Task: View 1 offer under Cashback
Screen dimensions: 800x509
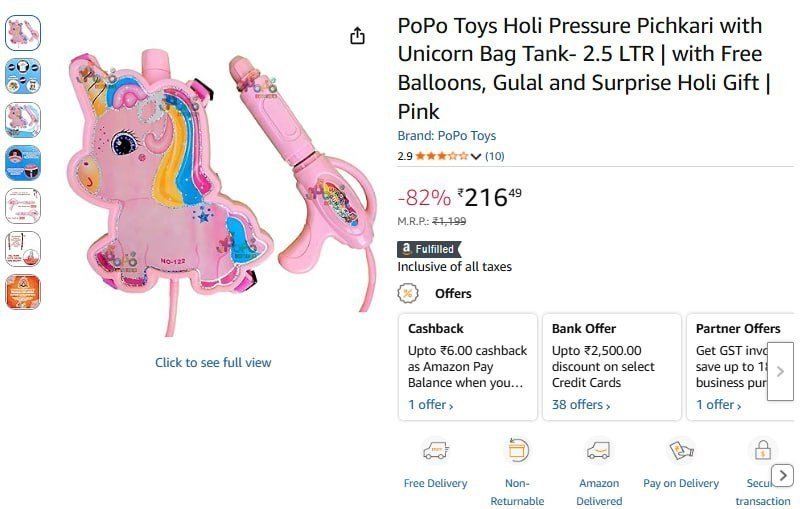Action: 430,404
